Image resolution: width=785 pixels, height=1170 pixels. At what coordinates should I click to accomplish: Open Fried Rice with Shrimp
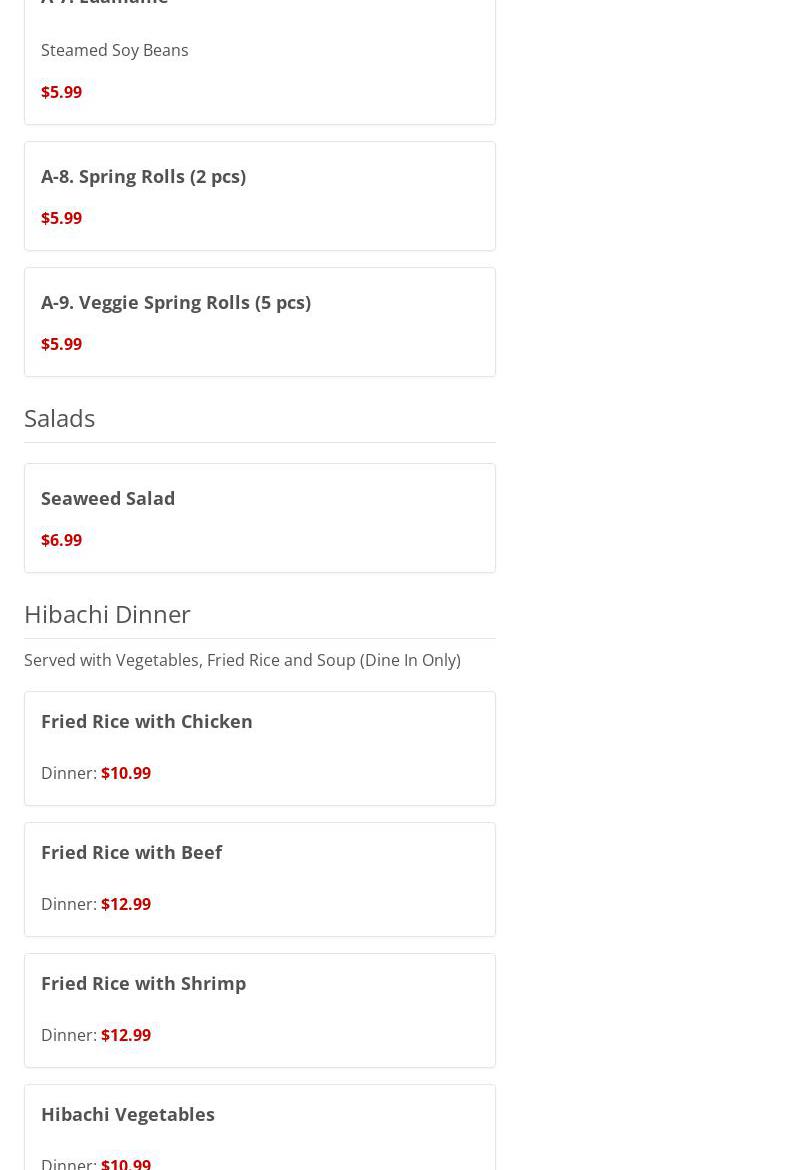point(143,983)
